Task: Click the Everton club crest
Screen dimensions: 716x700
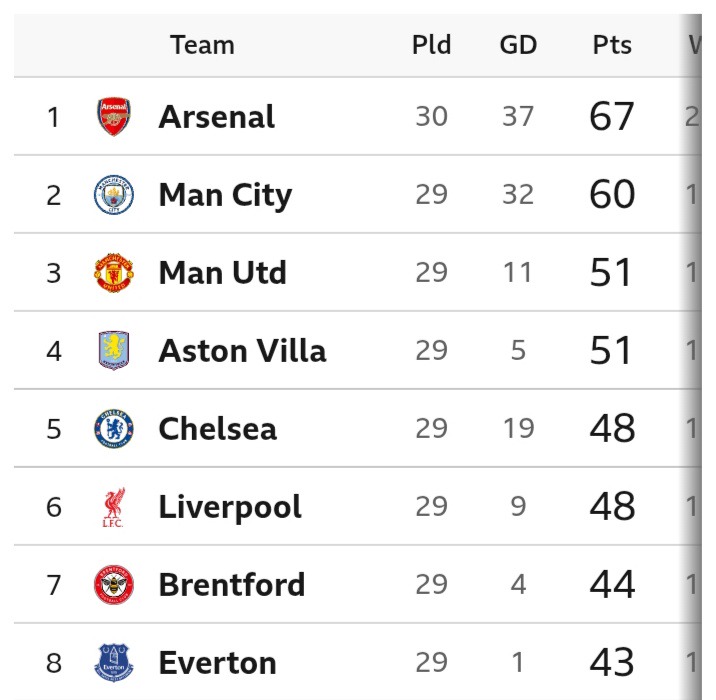Action: click(113, 662)
